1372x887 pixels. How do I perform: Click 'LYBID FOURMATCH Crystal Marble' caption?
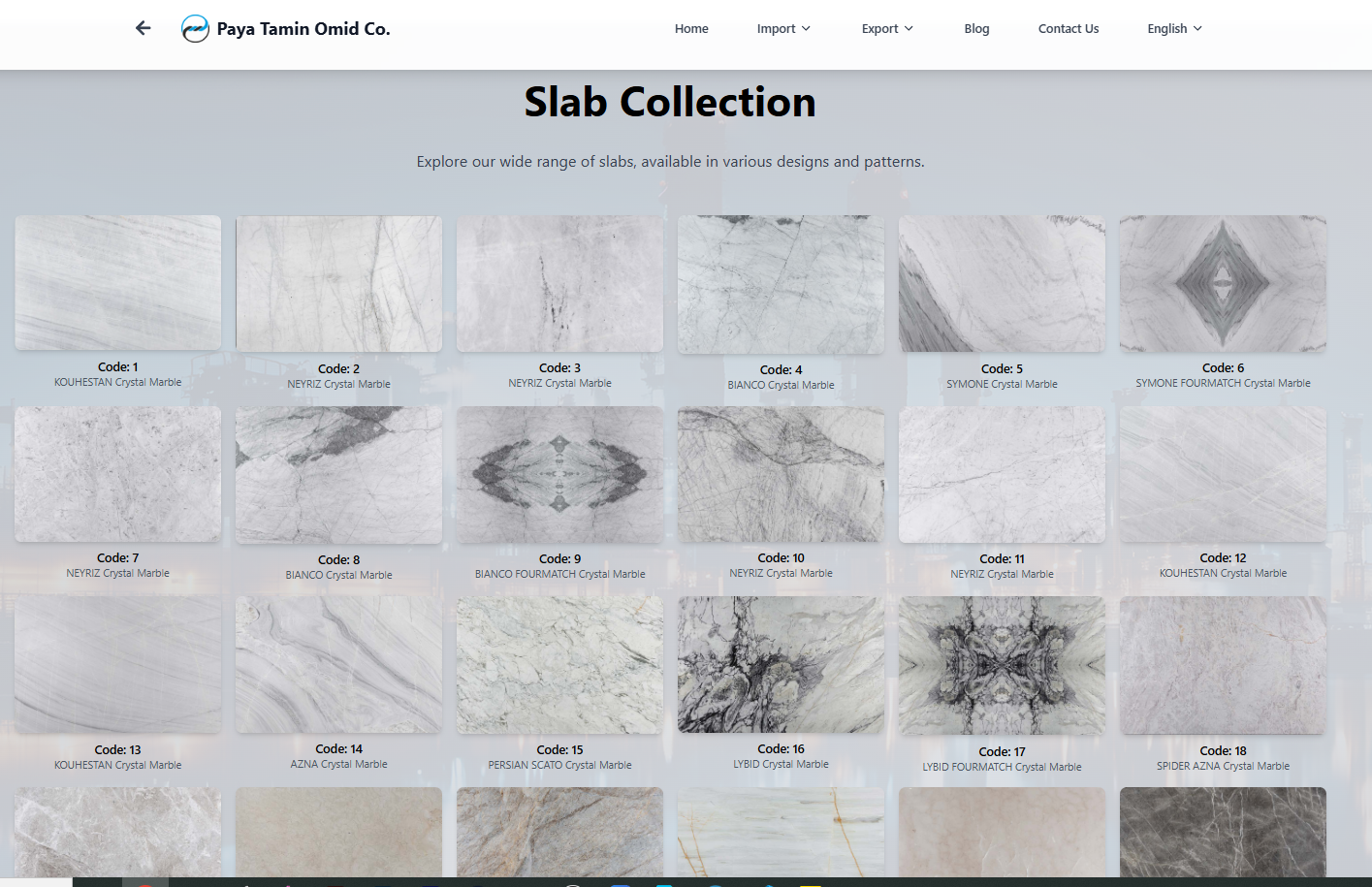(x=1003, y=767)
